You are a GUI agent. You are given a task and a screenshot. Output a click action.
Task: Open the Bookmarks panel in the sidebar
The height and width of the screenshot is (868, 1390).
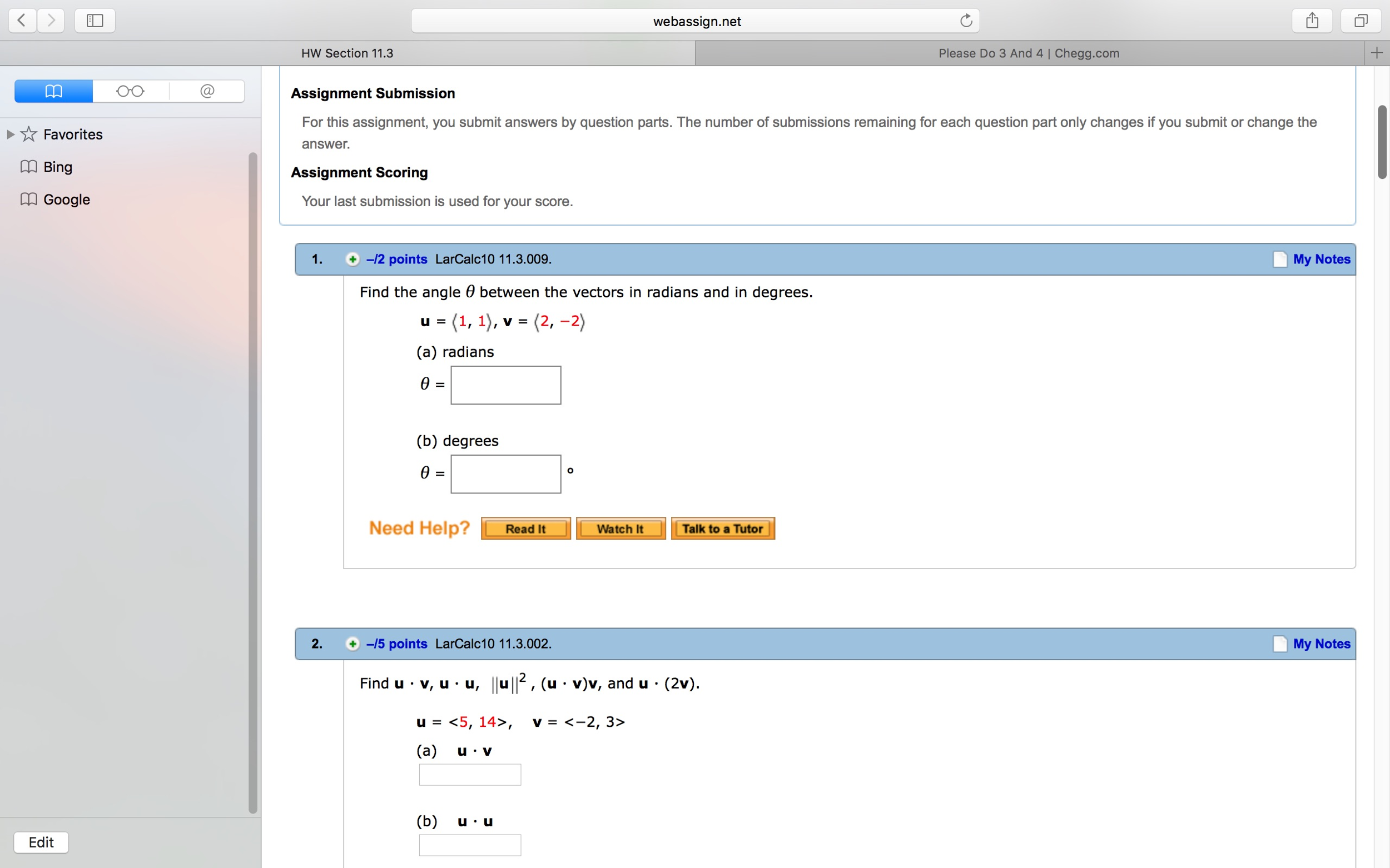53,91
